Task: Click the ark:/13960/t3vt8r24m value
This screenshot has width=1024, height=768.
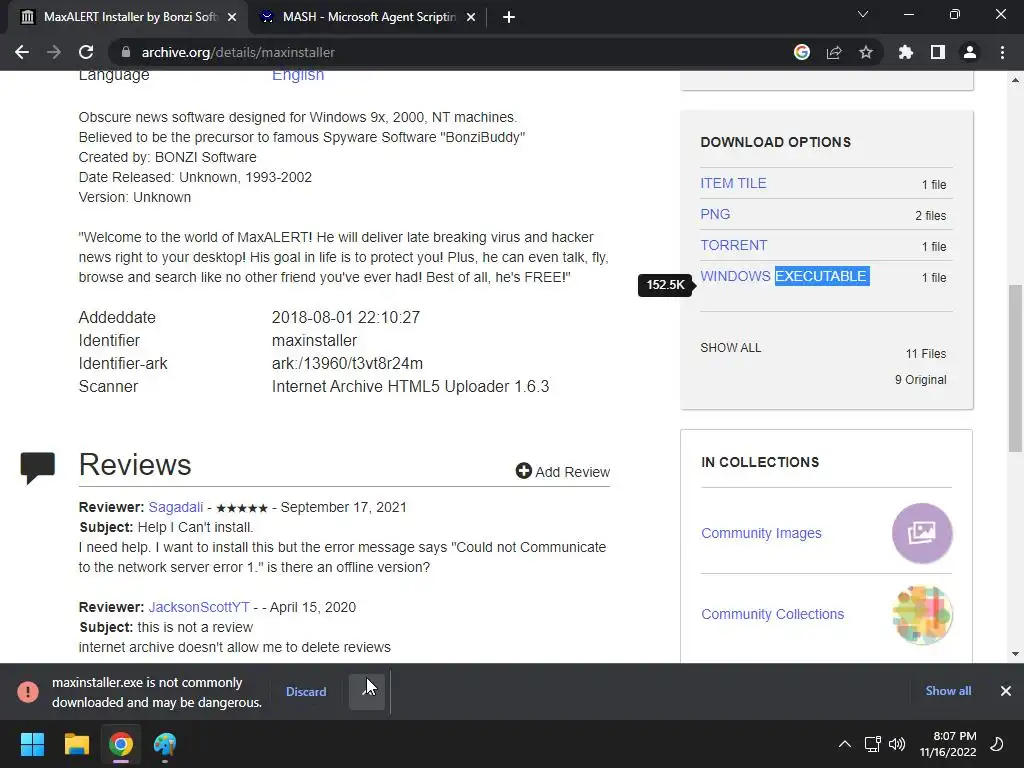Action: (x=347, y=364)
